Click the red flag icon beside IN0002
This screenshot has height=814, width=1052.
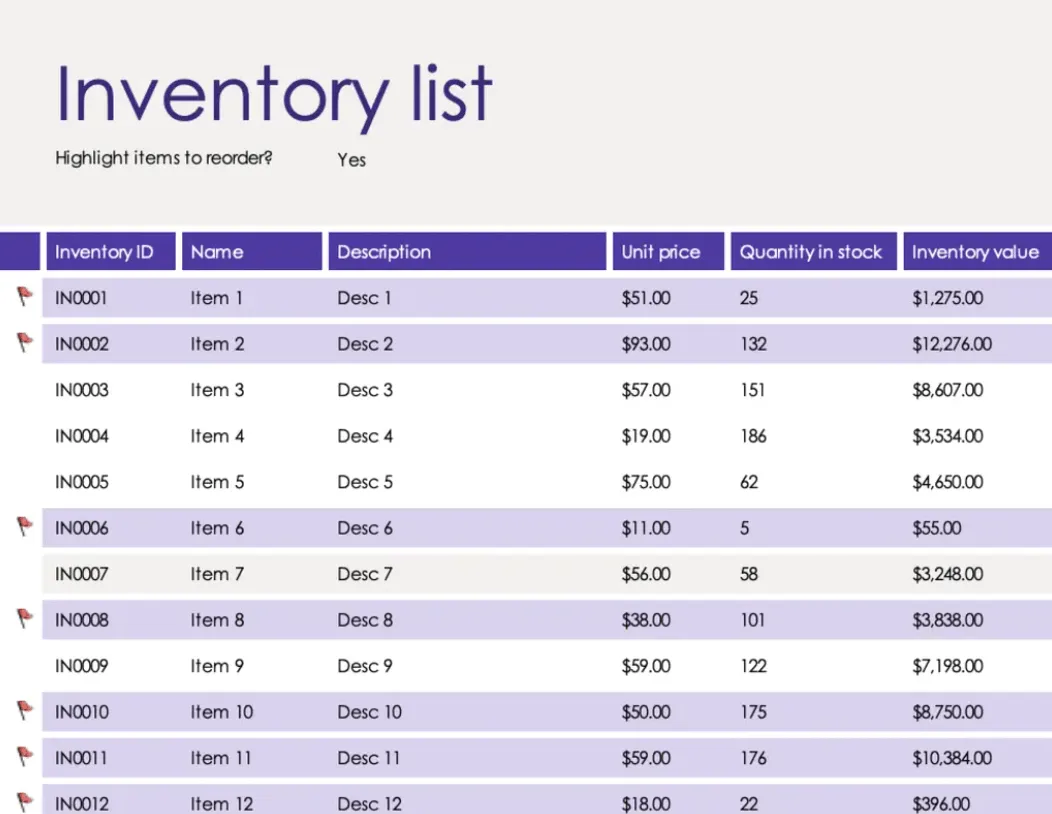coord(25,342)
